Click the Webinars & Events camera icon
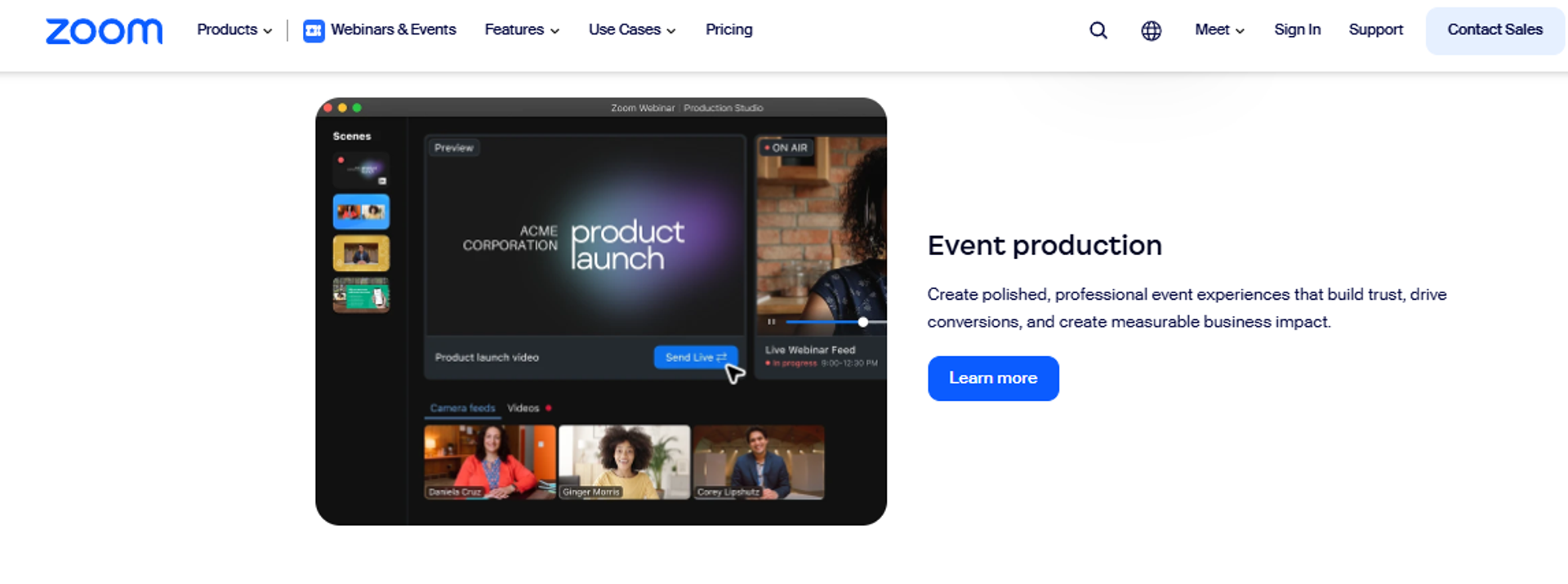This screenshot has height=584, width=1568. (x=314, y=31)
